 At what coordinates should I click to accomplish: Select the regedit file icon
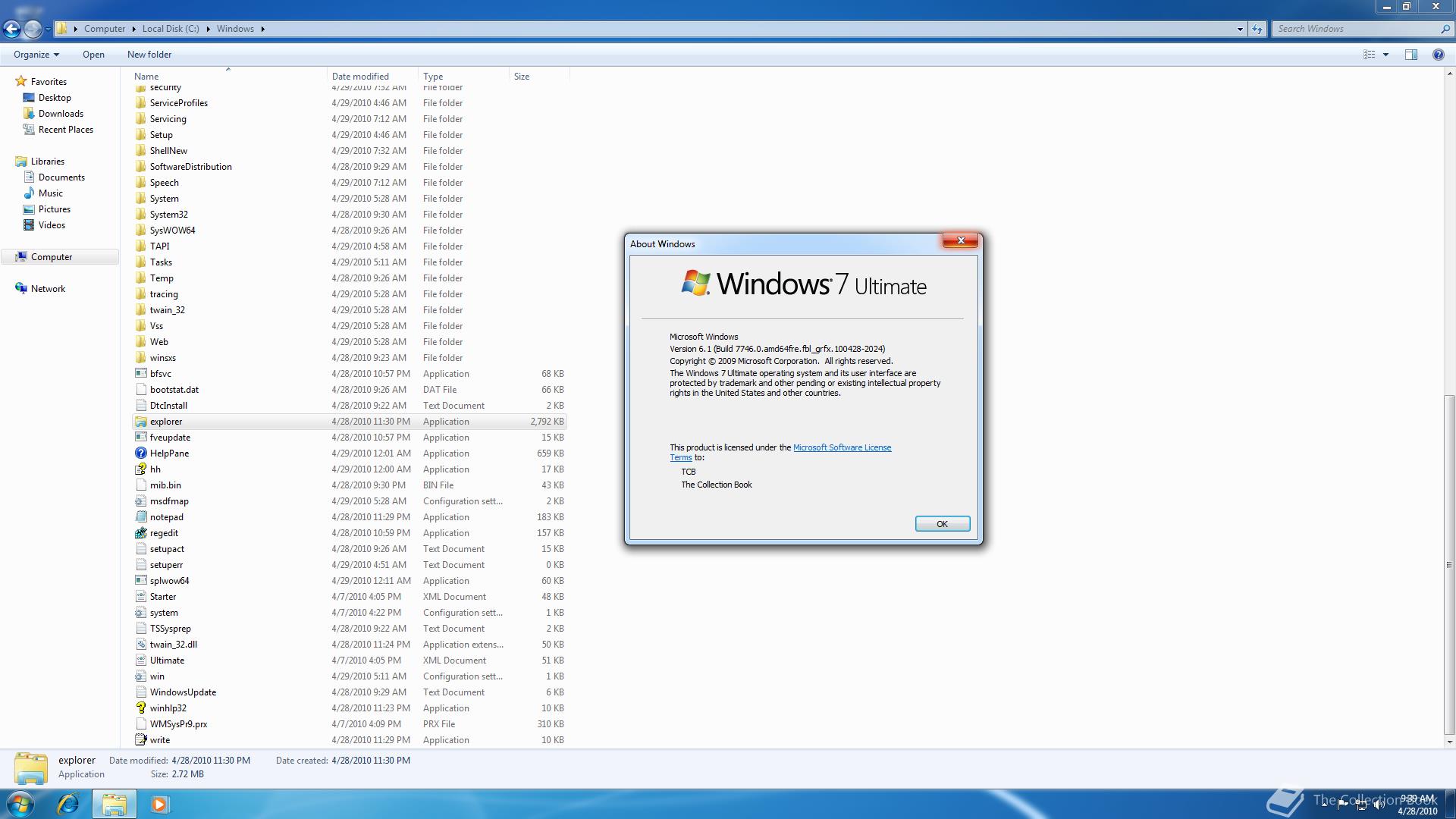pos(141,533)
